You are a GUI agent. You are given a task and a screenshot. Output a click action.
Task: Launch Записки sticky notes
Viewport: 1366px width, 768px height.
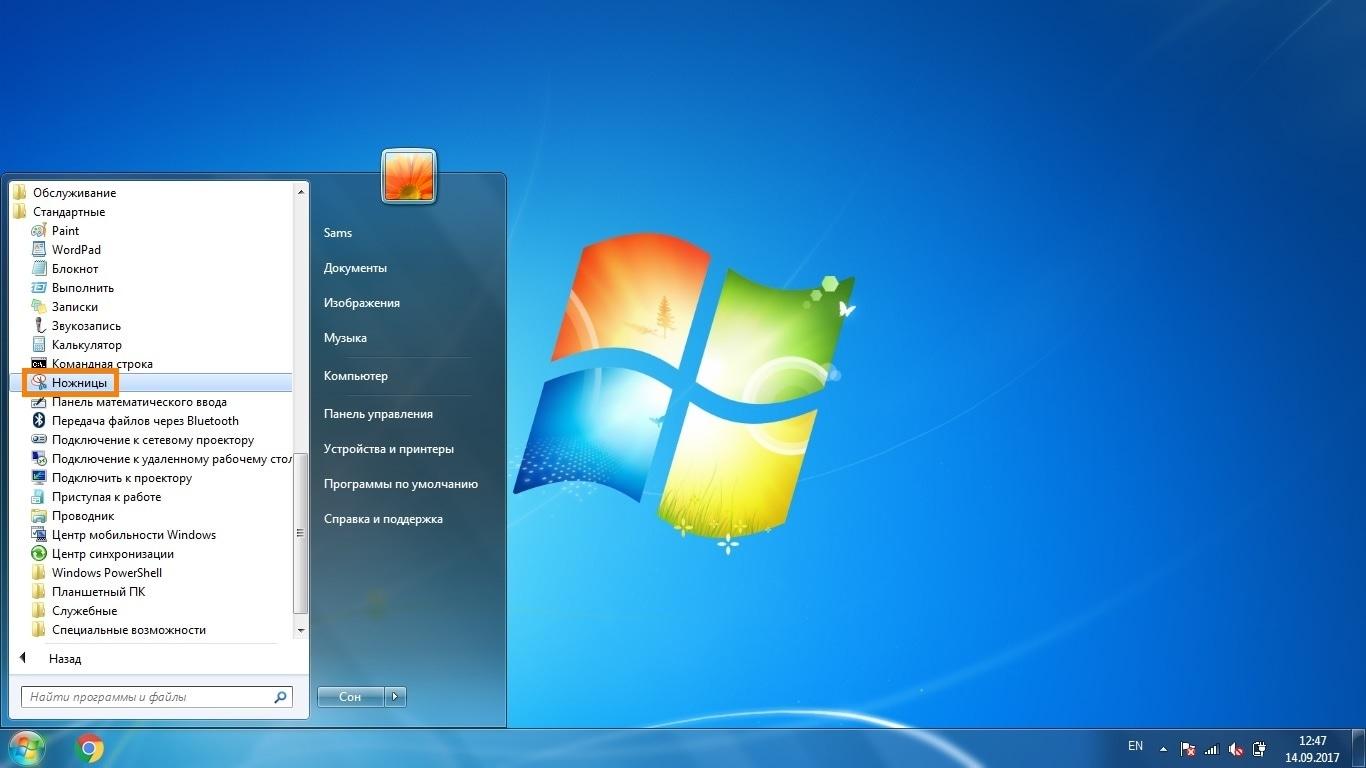coord(74,307)
